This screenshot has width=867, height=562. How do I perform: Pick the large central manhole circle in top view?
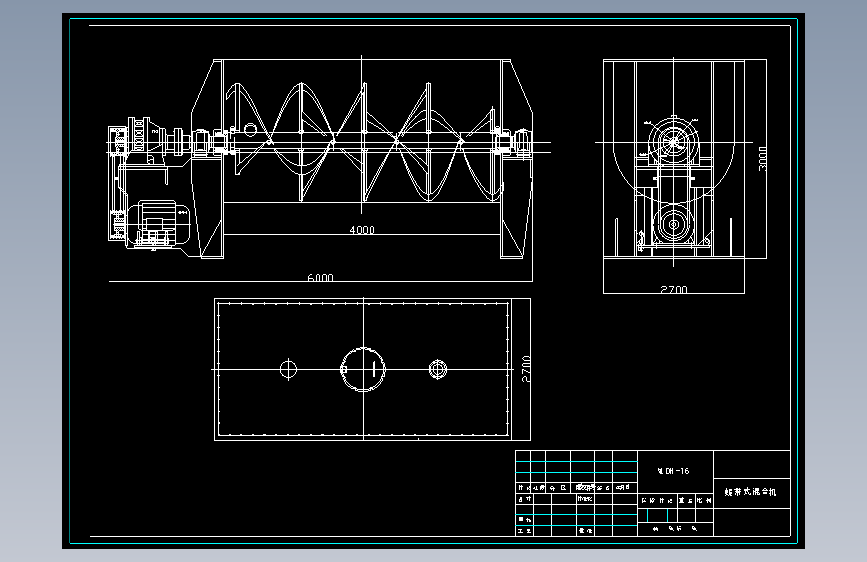tap(363, 369)
